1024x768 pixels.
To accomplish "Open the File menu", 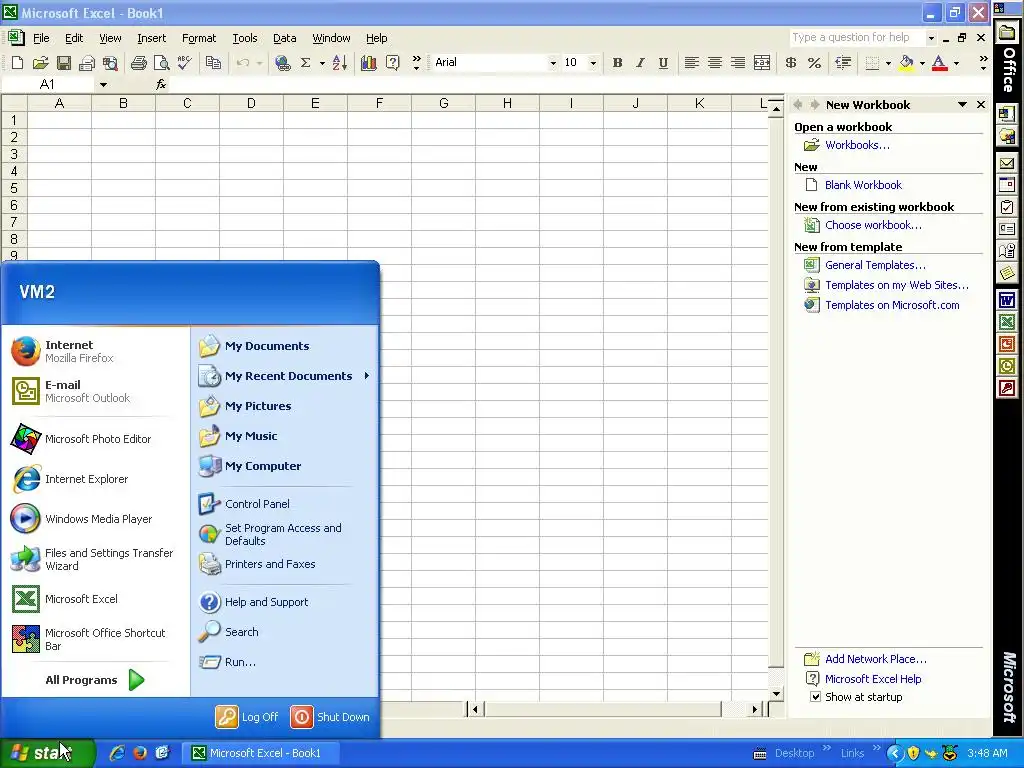I will pos(41,38).
